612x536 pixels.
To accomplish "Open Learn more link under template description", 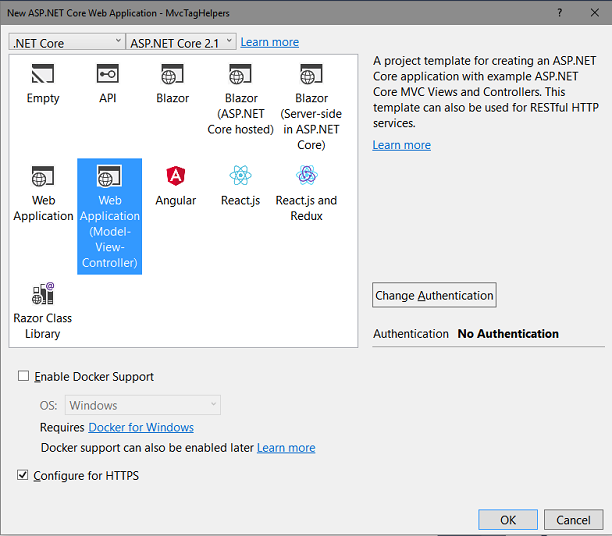I will coord(401,145).
